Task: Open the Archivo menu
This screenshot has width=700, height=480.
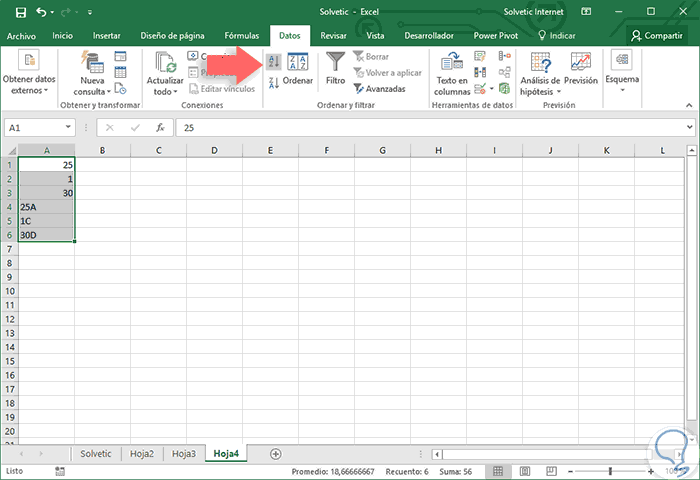Action: tap(21, 36)
